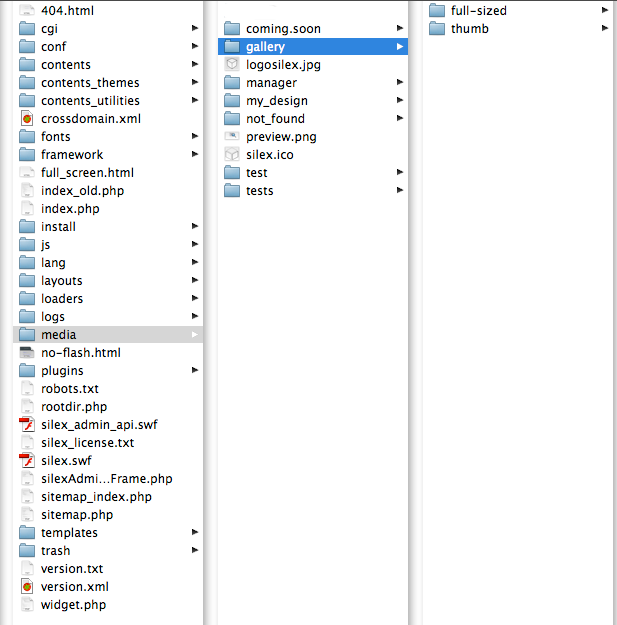The height and width of the screenshot is (625, 617).
Task: Click the version.xml file icon
Action: click(27, 586)
